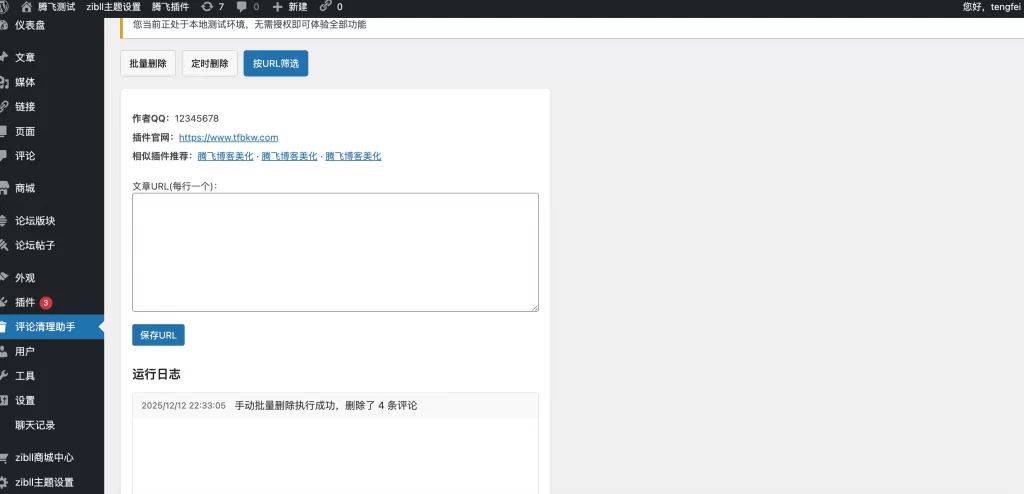Switch to the 定时删除 tab
The image size is (1024, 494).
tap(210, 63)
